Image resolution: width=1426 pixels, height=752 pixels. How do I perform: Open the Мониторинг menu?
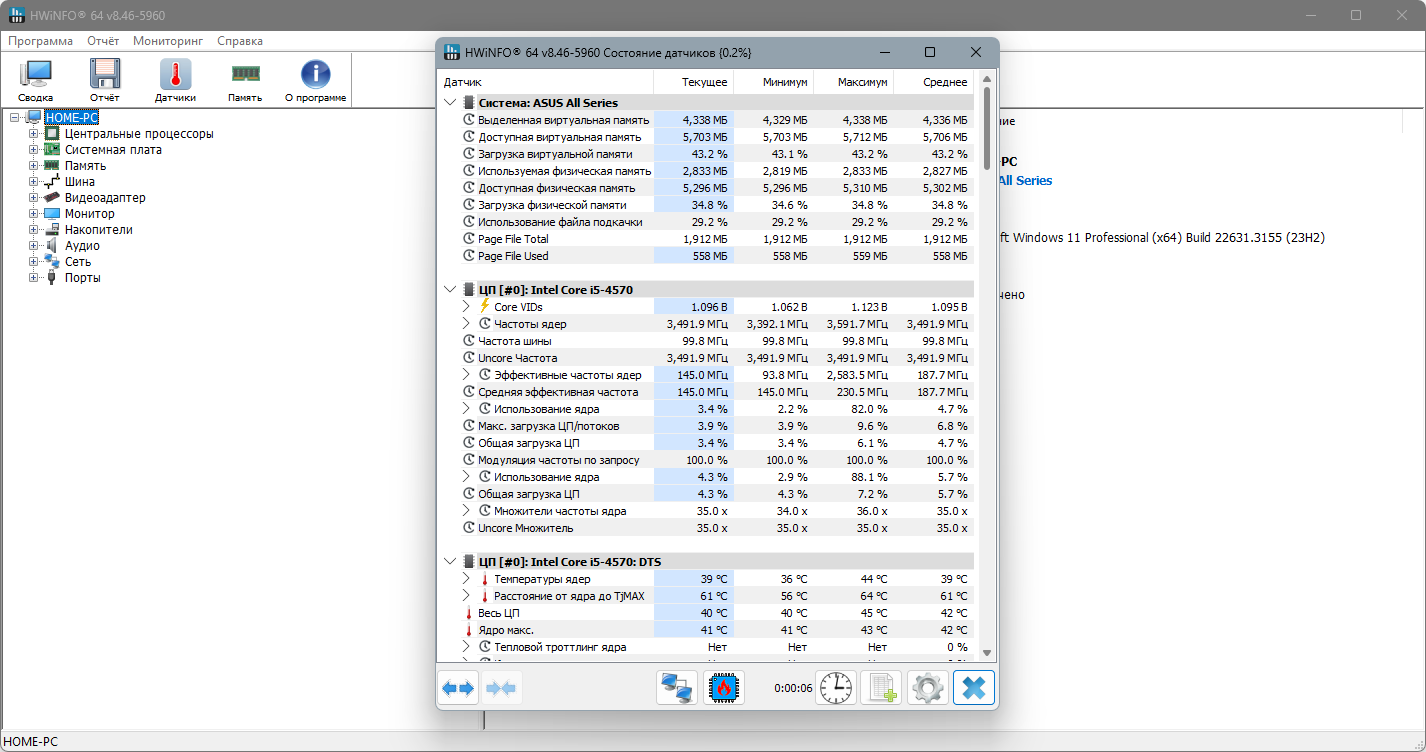[168, 41]
